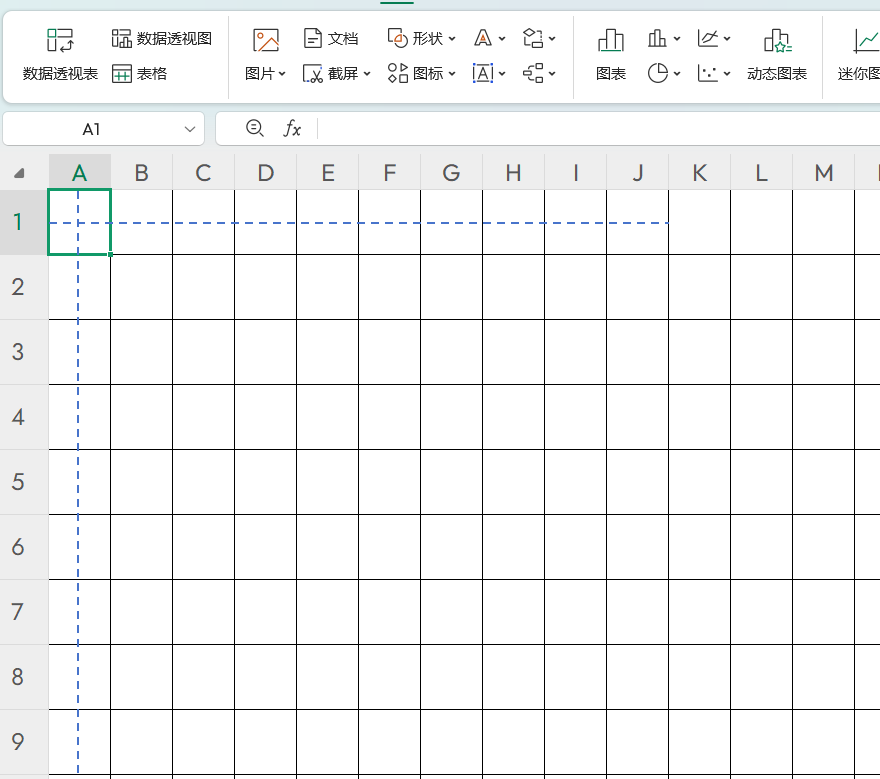This screenshot has height=779, width=880.
Task: Insert a document attachment (文档)
Action: pyautogui.click(x=331, y=38)
